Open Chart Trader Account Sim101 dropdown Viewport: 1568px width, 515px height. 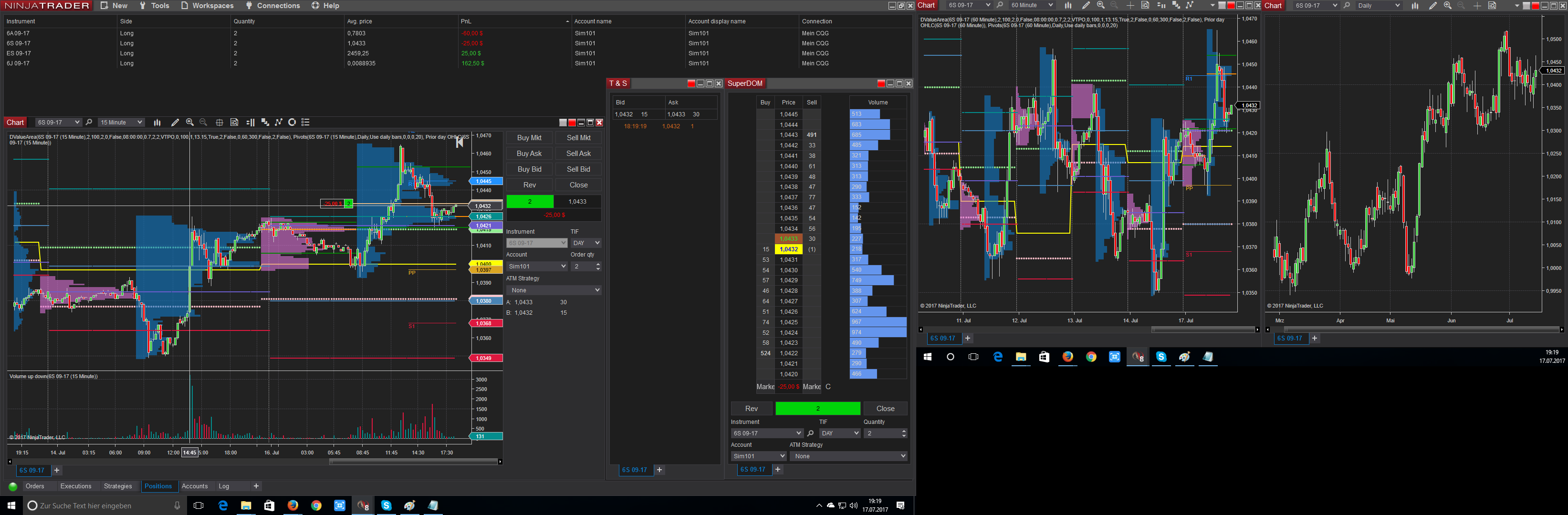537,266
